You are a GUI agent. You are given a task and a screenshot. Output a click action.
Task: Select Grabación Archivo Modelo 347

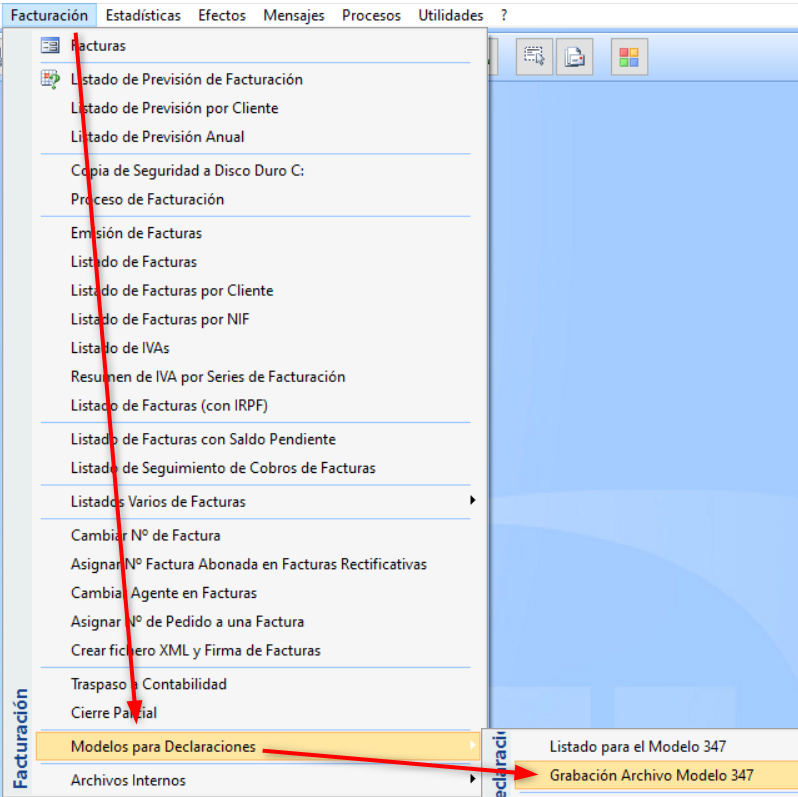(651, 775)
